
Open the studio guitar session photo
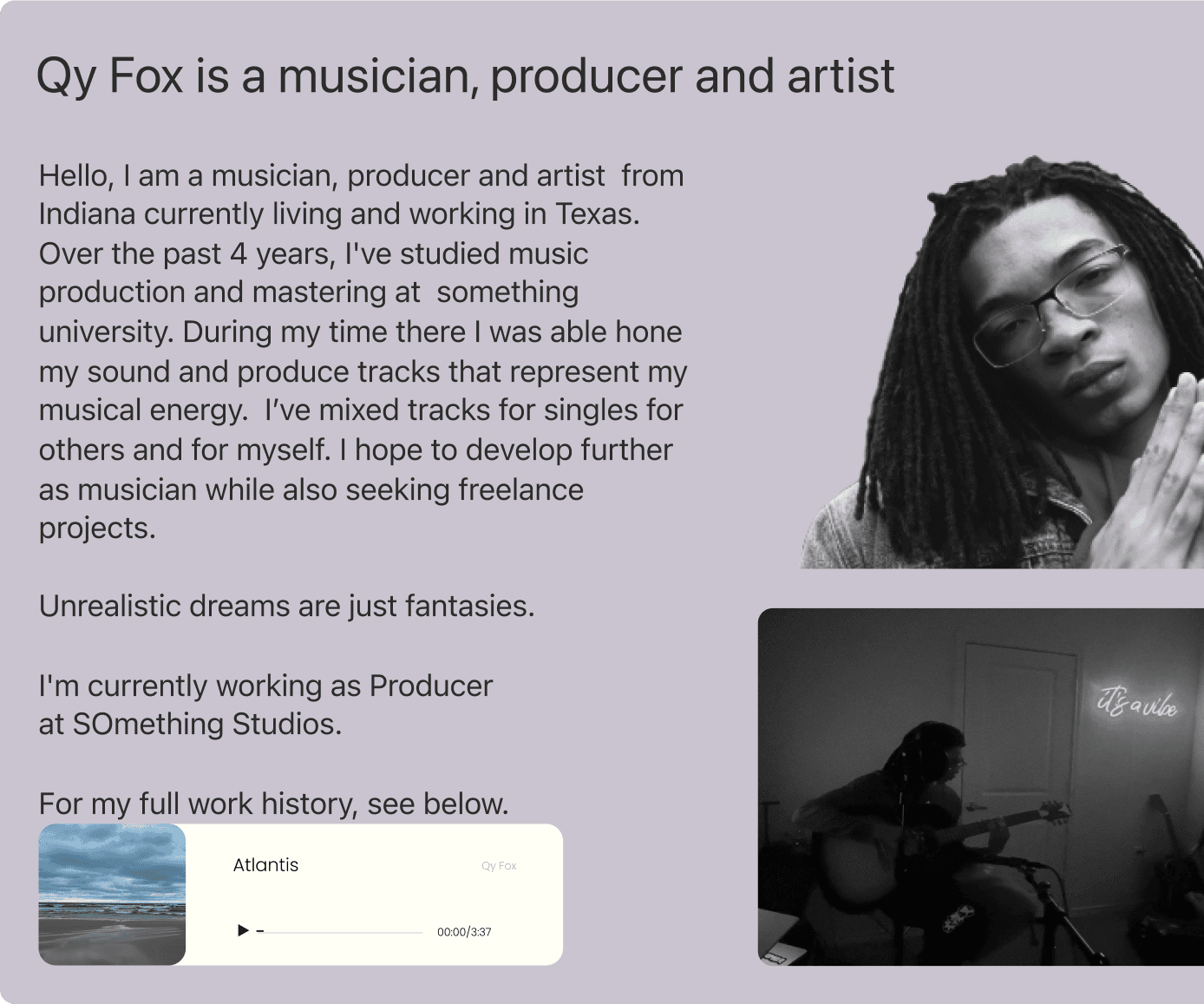980,786
